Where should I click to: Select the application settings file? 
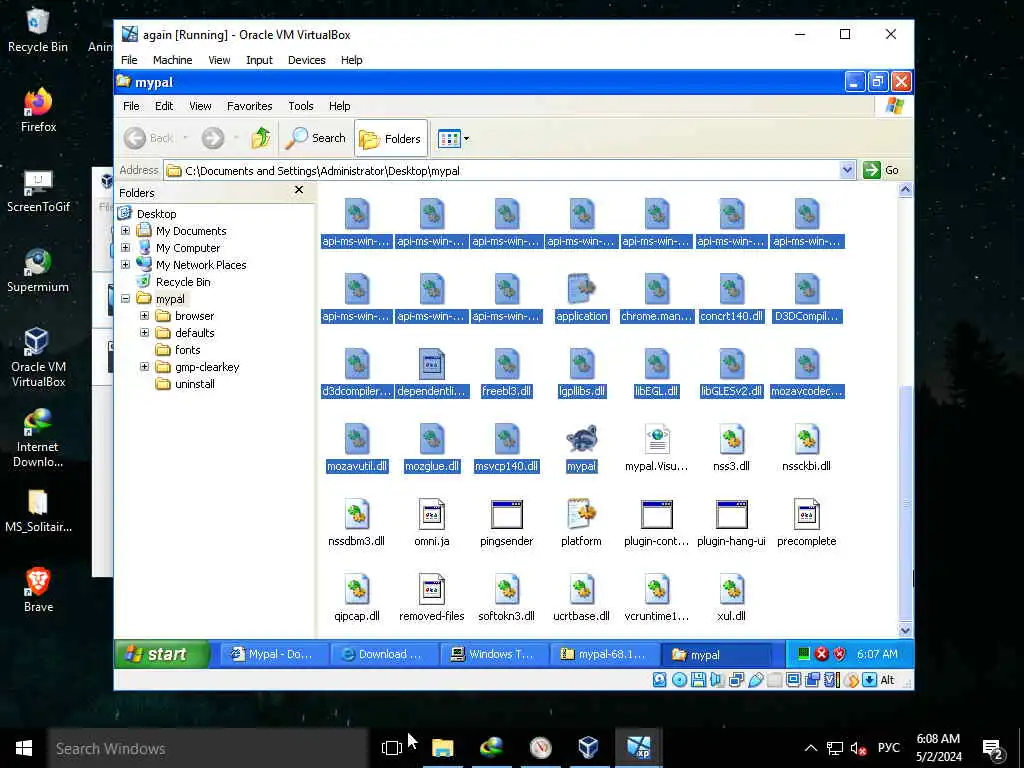[581, 298]
